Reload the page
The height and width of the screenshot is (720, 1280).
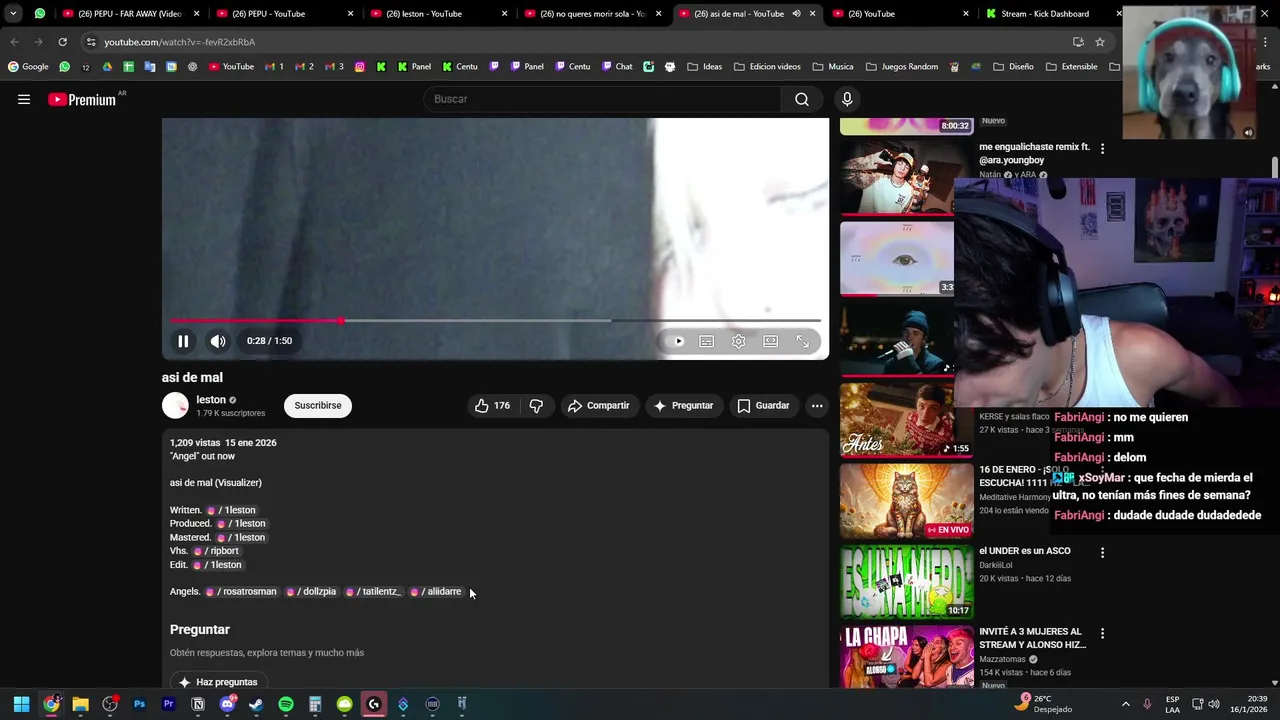click(62, 42)
